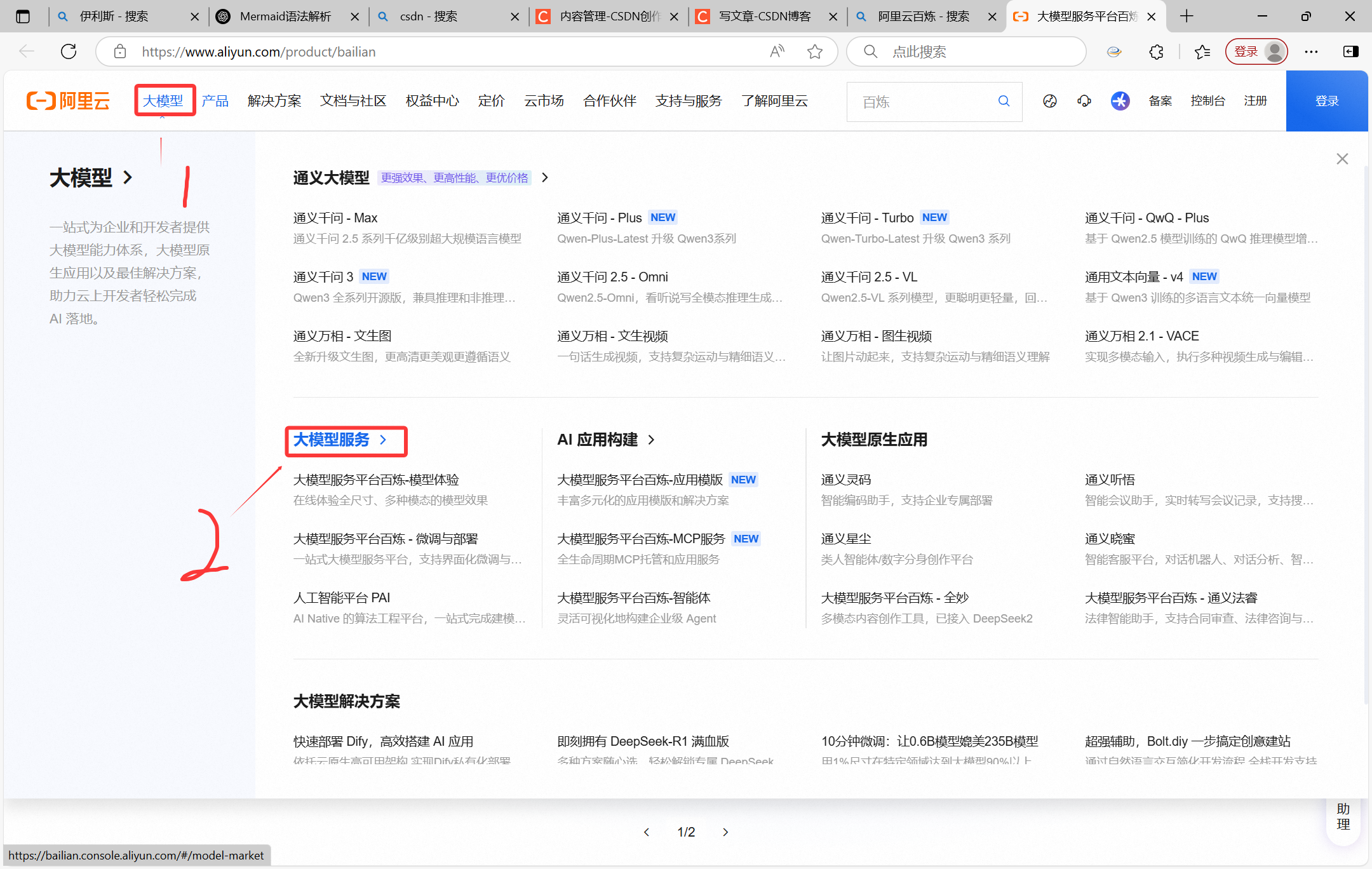The image size is (1372, 869).
Task: Click the read aloud icon in address bar
Action: click(x=777, y=51)
